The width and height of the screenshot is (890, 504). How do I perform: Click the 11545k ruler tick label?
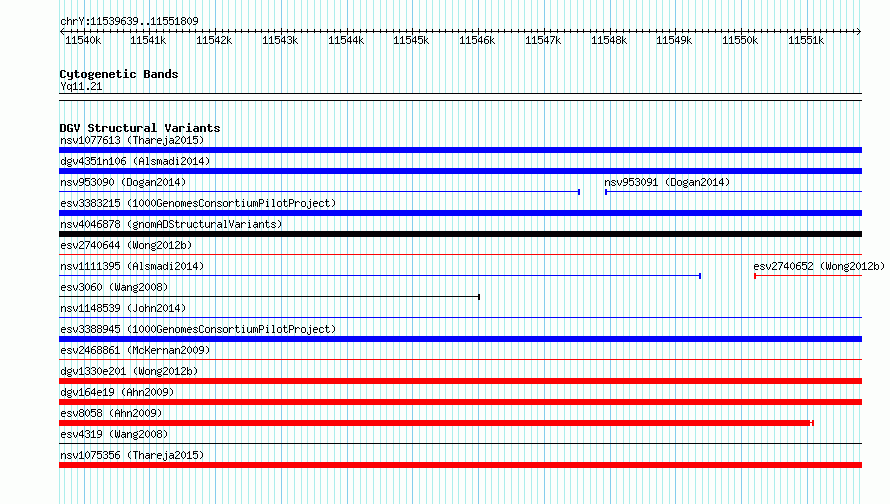point(411,40)
